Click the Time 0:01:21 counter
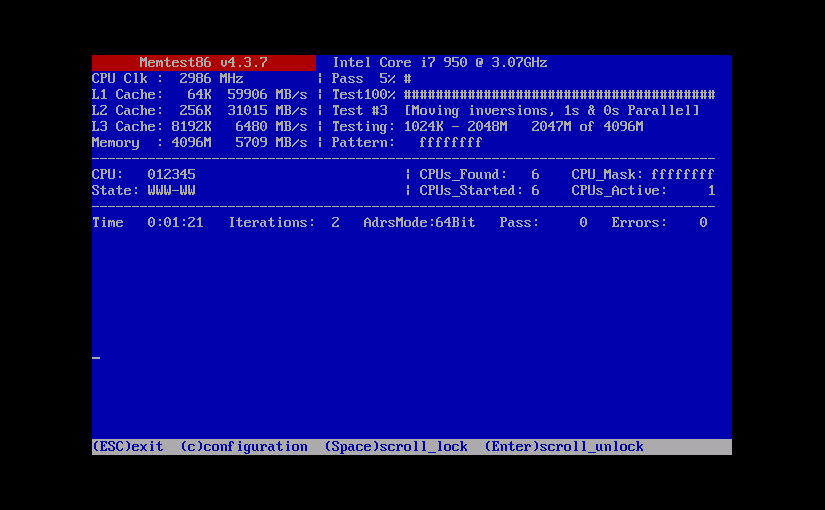The image size is (825, 510). [175, 223]
